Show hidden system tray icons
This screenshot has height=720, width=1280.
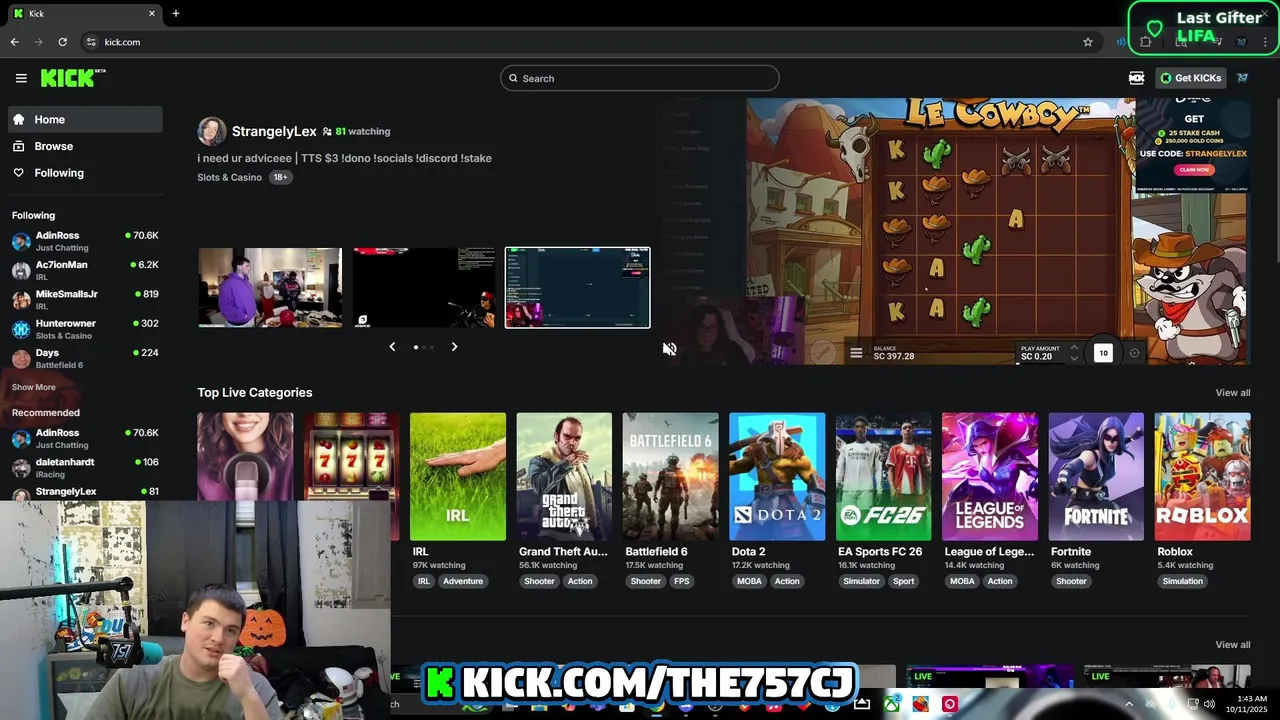click(x=1129, y=704)
